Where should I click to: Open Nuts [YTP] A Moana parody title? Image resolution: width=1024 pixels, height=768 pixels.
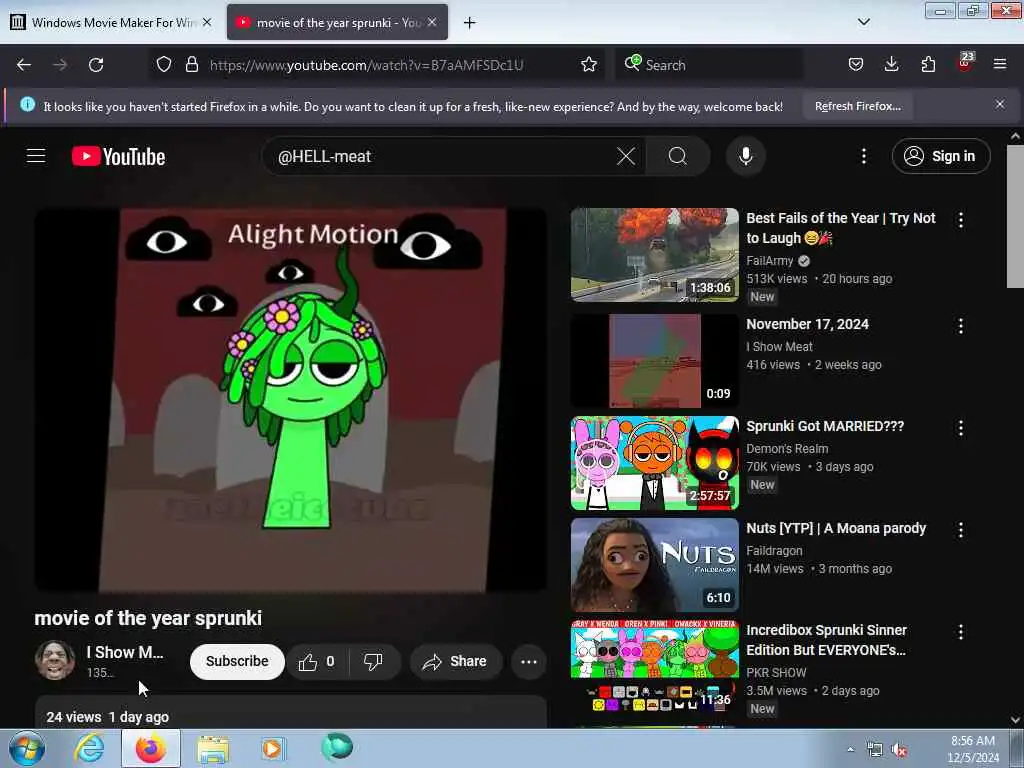(836, 528)
